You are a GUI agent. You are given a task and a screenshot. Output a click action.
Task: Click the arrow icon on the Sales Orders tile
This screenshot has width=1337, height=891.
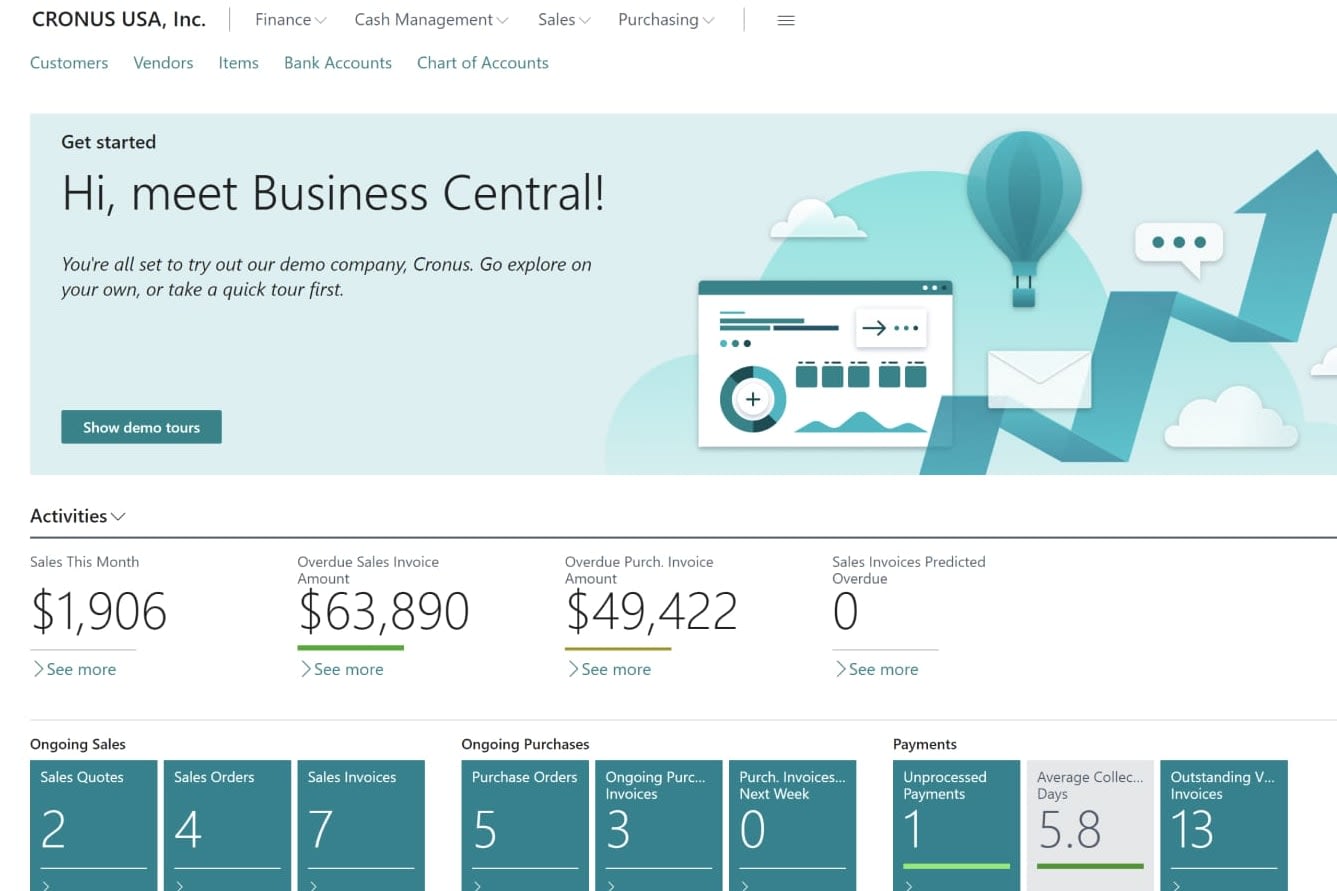pos(180,885)
